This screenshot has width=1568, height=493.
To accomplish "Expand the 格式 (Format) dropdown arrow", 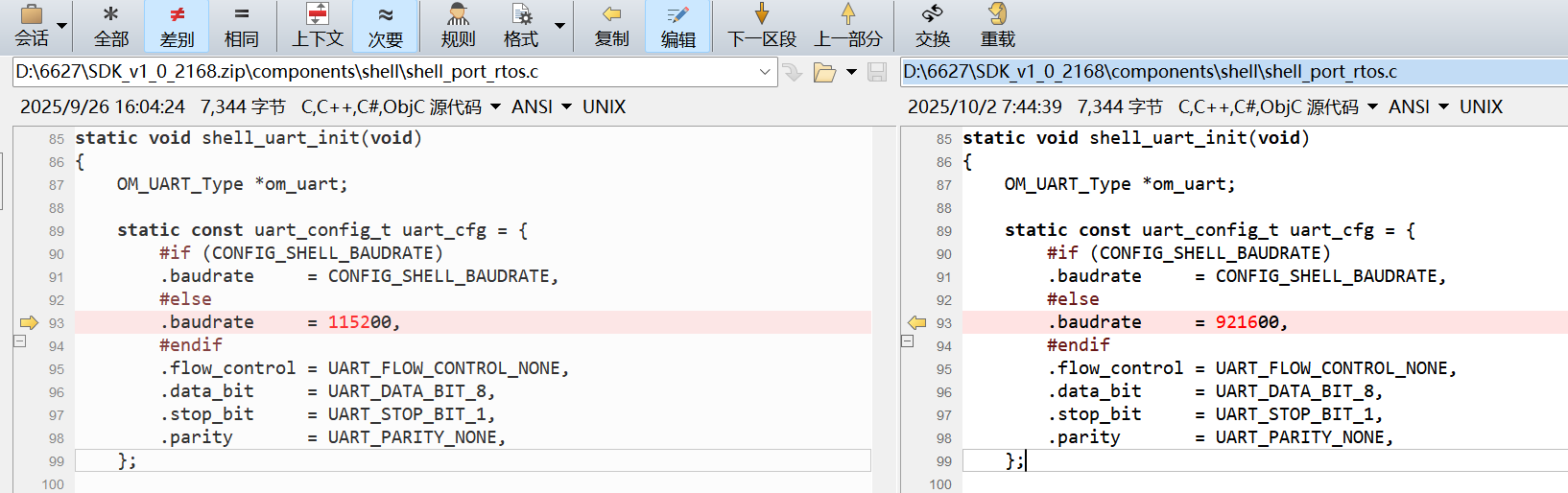I will [559, 26].
